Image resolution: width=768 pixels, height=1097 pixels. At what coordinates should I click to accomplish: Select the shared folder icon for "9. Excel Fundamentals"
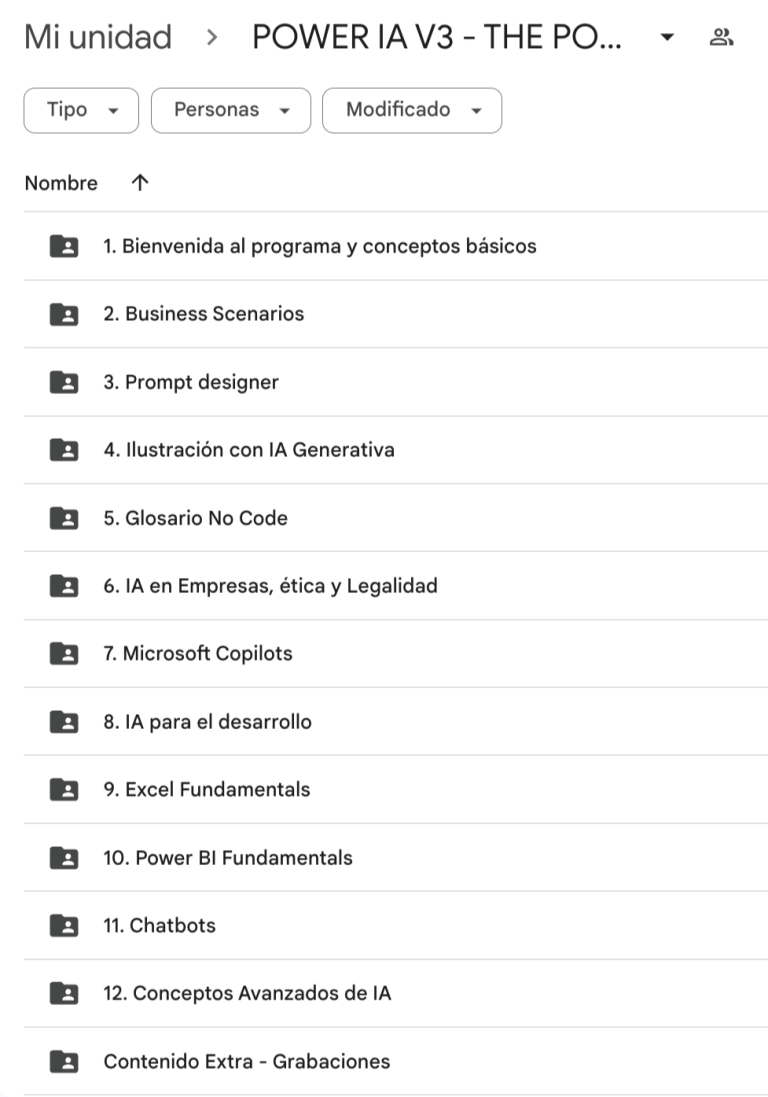pos(64,790)
